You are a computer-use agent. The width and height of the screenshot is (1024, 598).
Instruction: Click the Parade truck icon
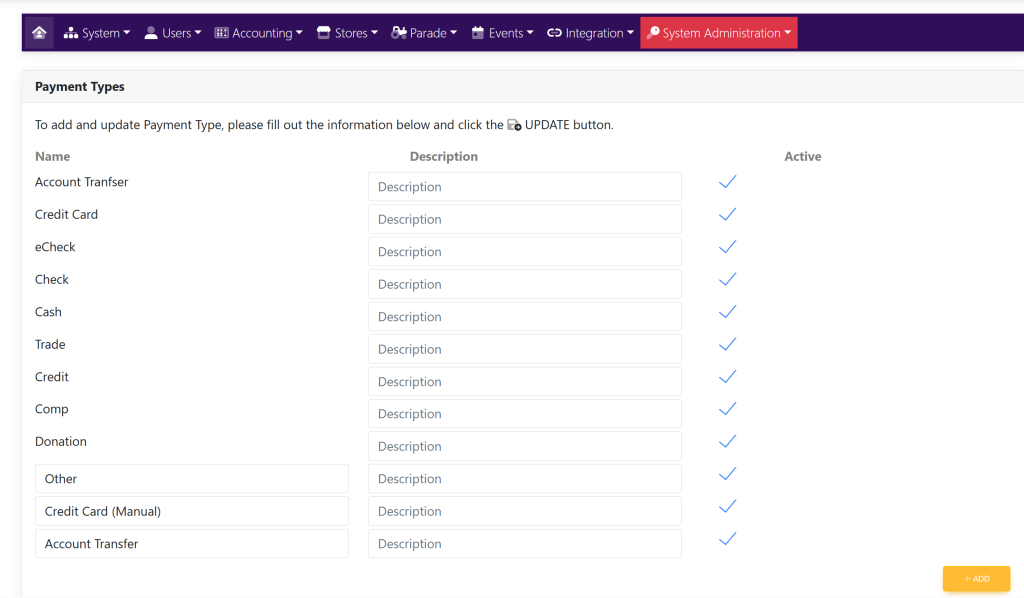point(398,33)
